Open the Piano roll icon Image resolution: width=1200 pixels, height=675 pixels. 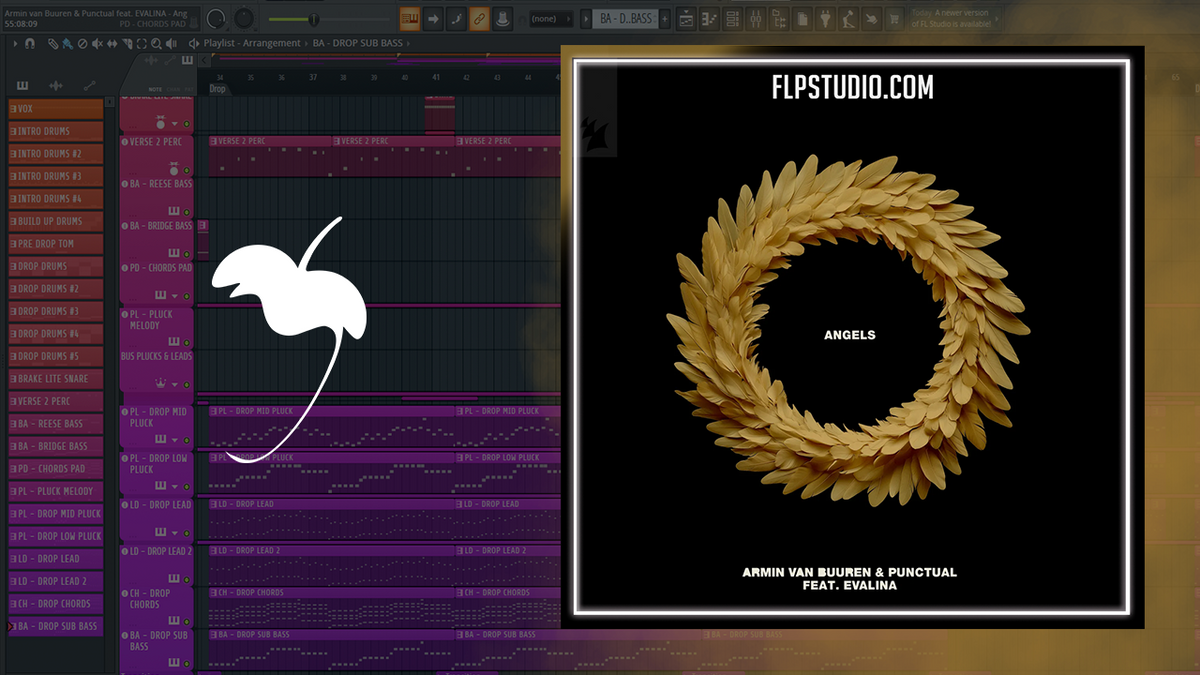(x=710, y=18)
